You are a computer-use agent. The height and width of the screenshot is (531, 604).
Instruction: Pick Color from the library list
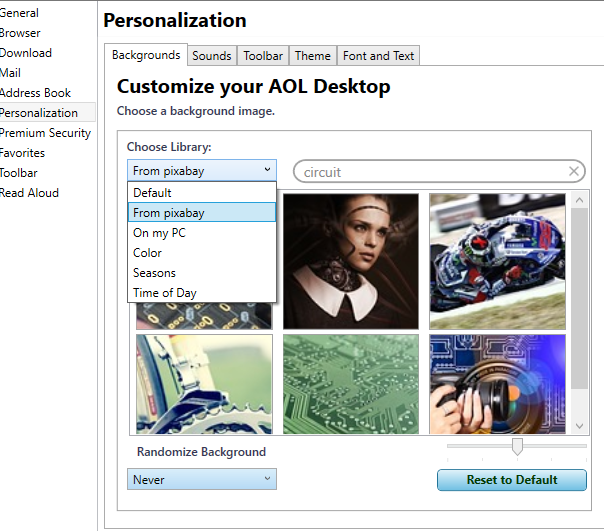[147, 253]
